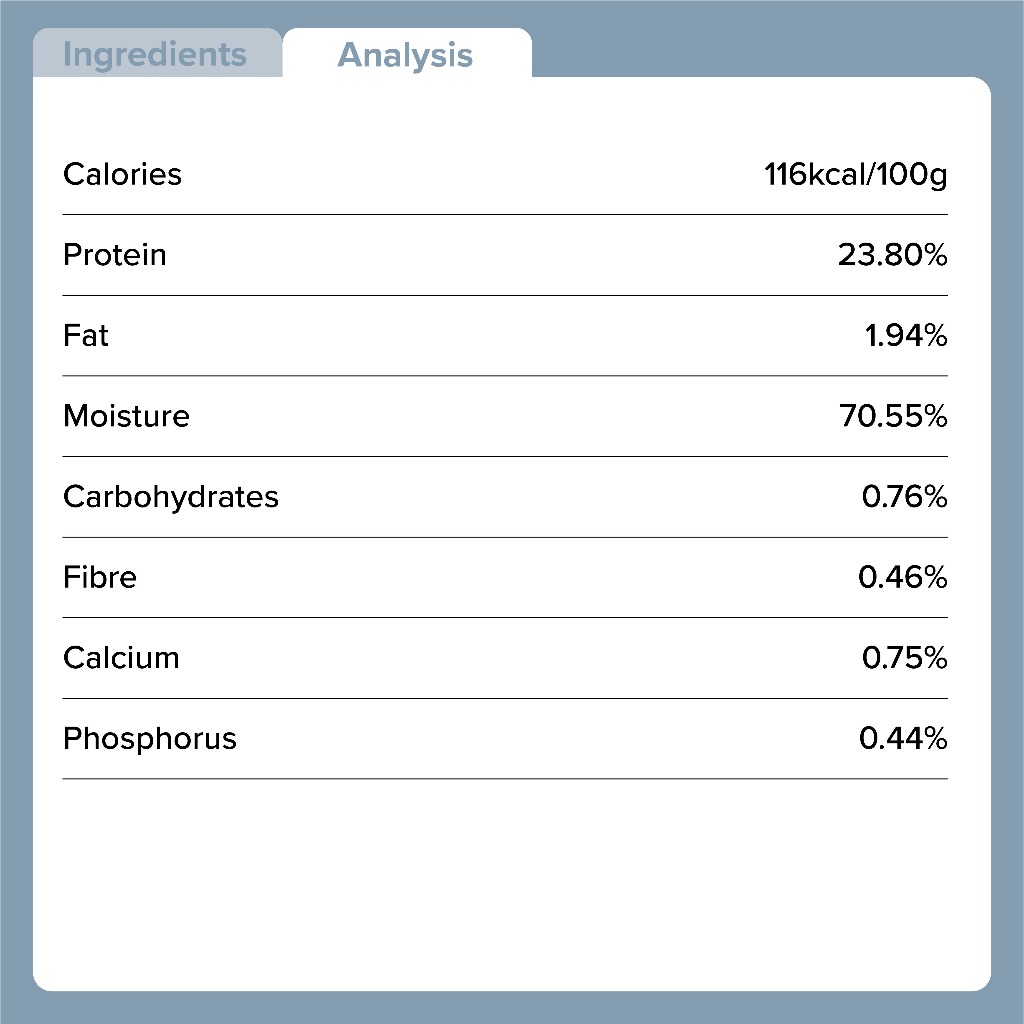This screenshot has width=1024, height=1024.
Task: Click the 0.76% carbohydrates value
Action: 904,497
